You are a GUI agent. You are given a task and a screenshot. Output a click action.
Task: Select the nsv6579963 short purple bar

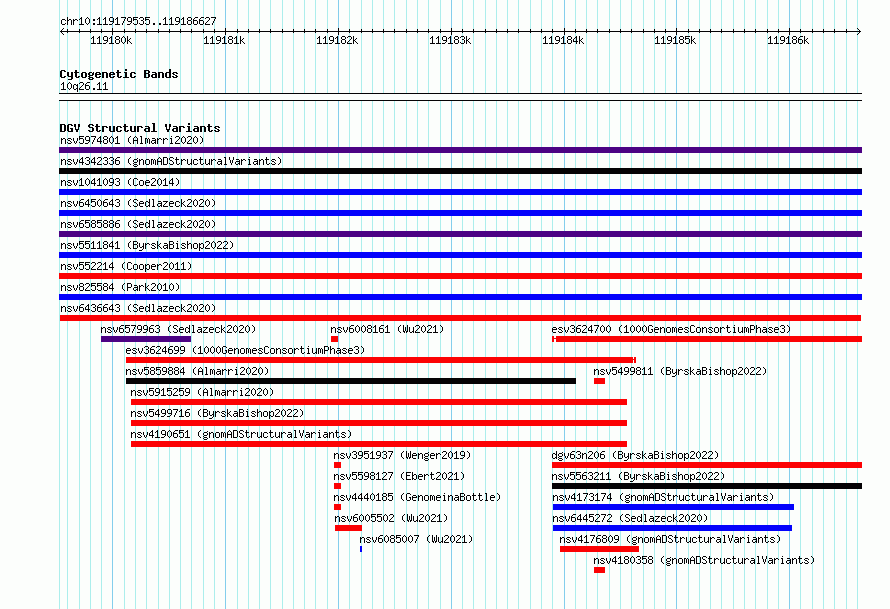pyautogui.click(x=146, y=339)
